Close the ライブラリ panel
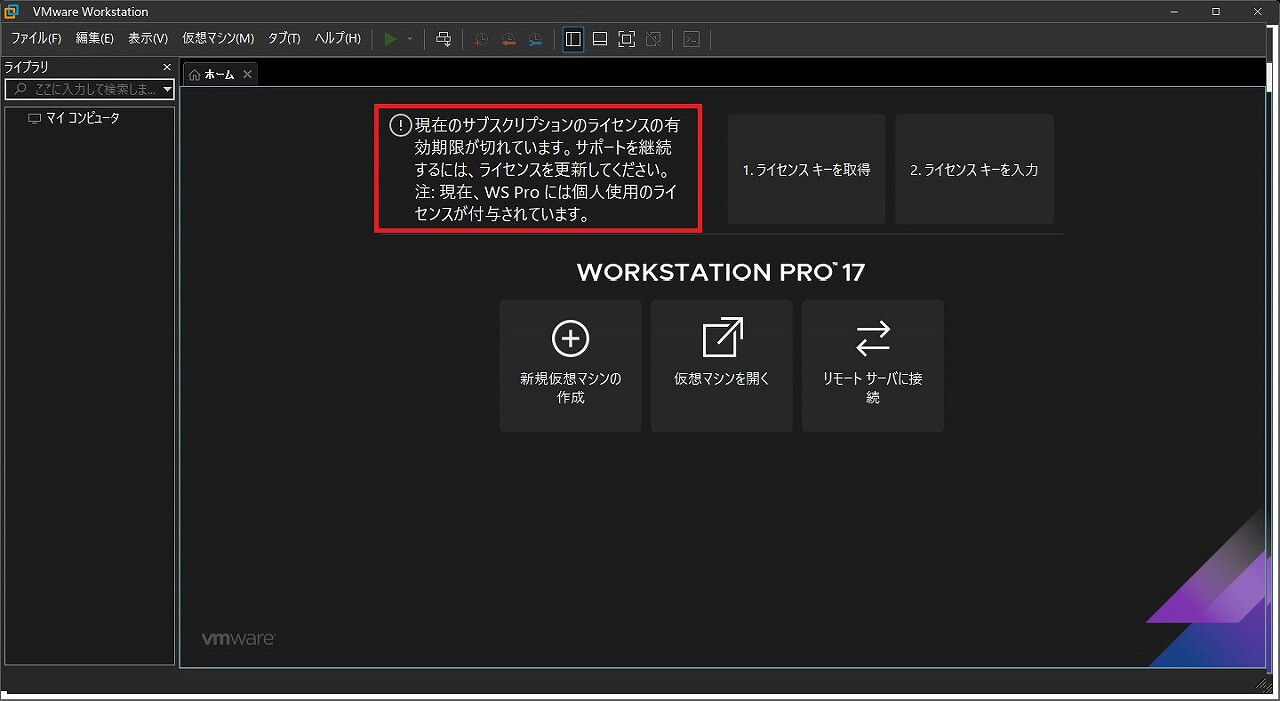This screenshot has height=701, width=1280. tap(167, 67)
